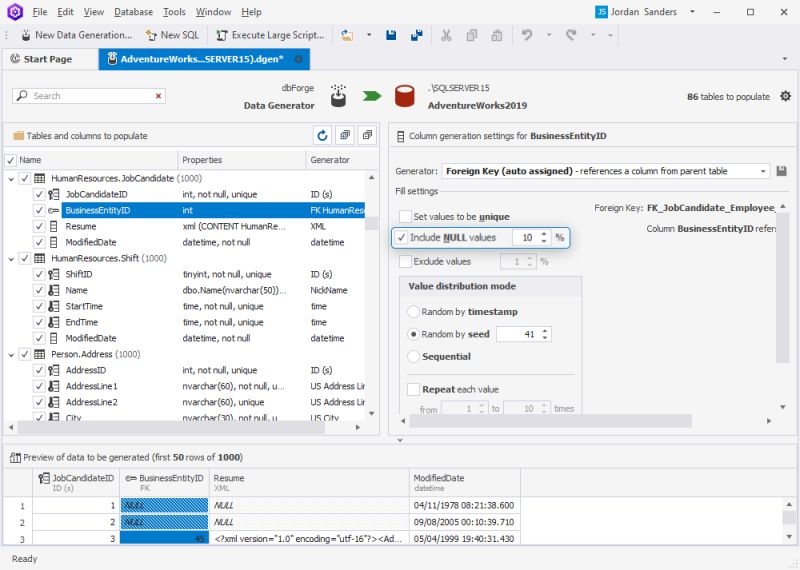The image size is (800, 570).
Task: Close the AdventureWorks dgen tab
Action: click(298, 59)
